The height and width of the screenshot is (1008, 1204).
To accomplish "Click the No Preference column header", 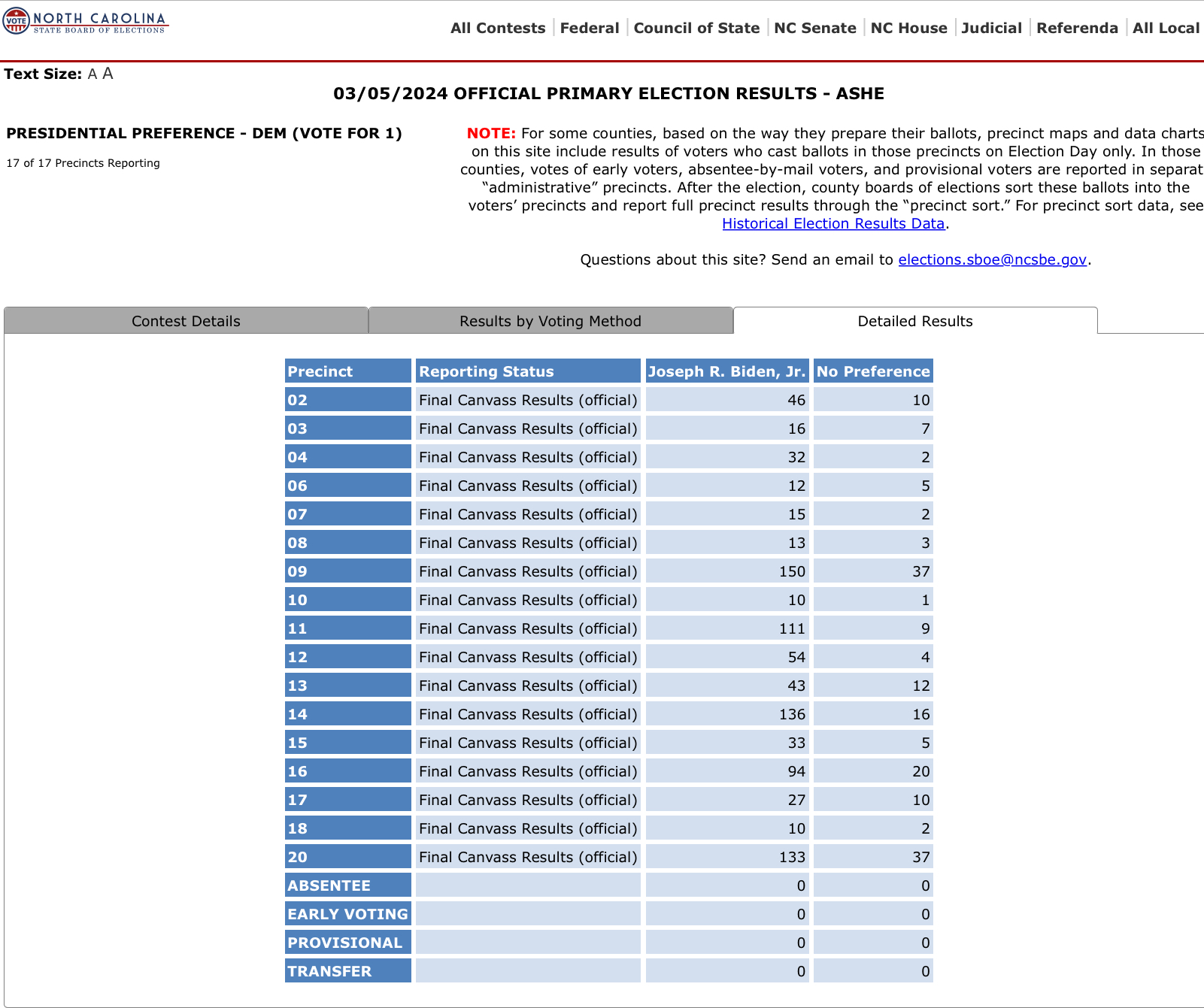I will [873, 371].
